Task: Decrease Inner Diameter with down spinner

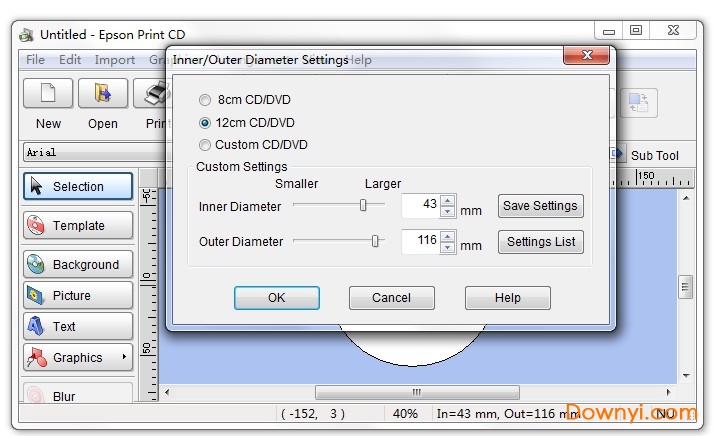Action: [x=448, y=211]
